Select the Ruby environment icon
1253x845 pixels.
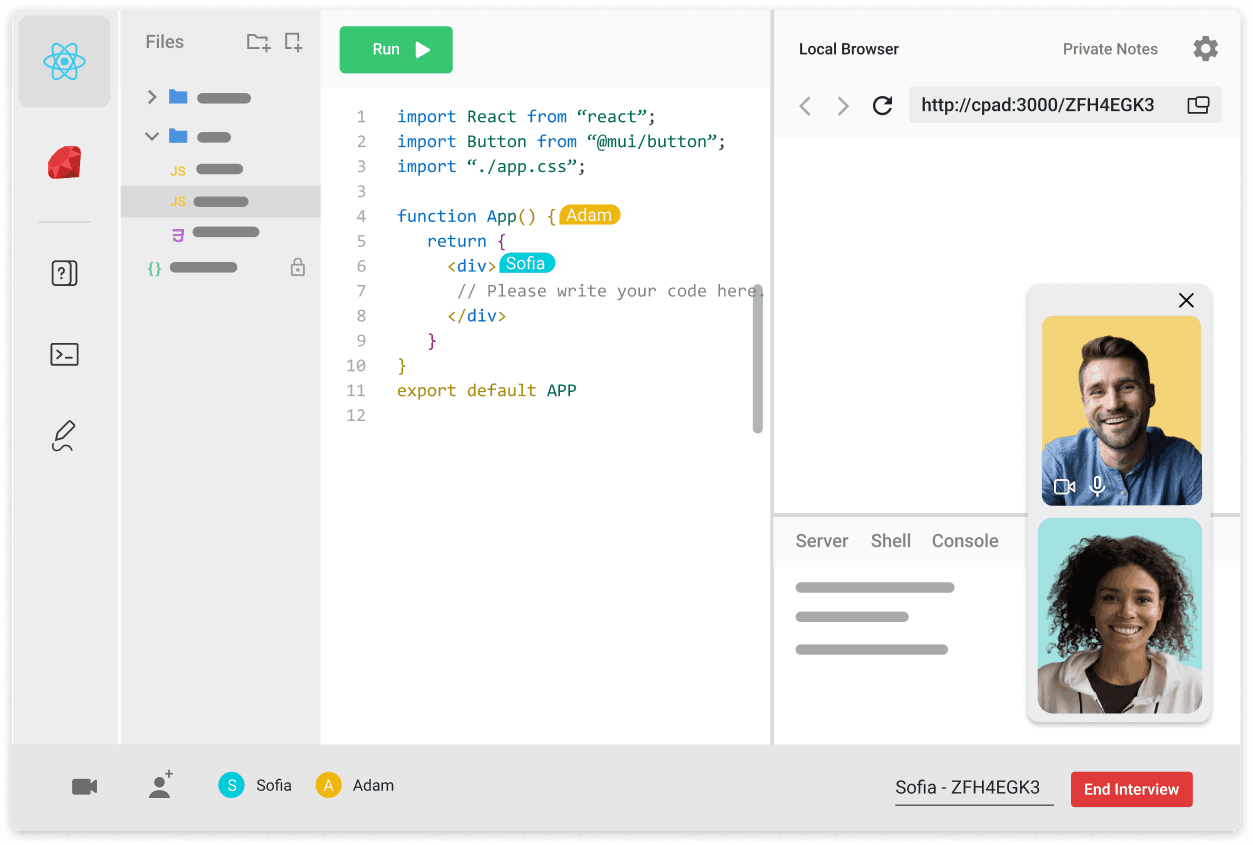coord(64,163)
